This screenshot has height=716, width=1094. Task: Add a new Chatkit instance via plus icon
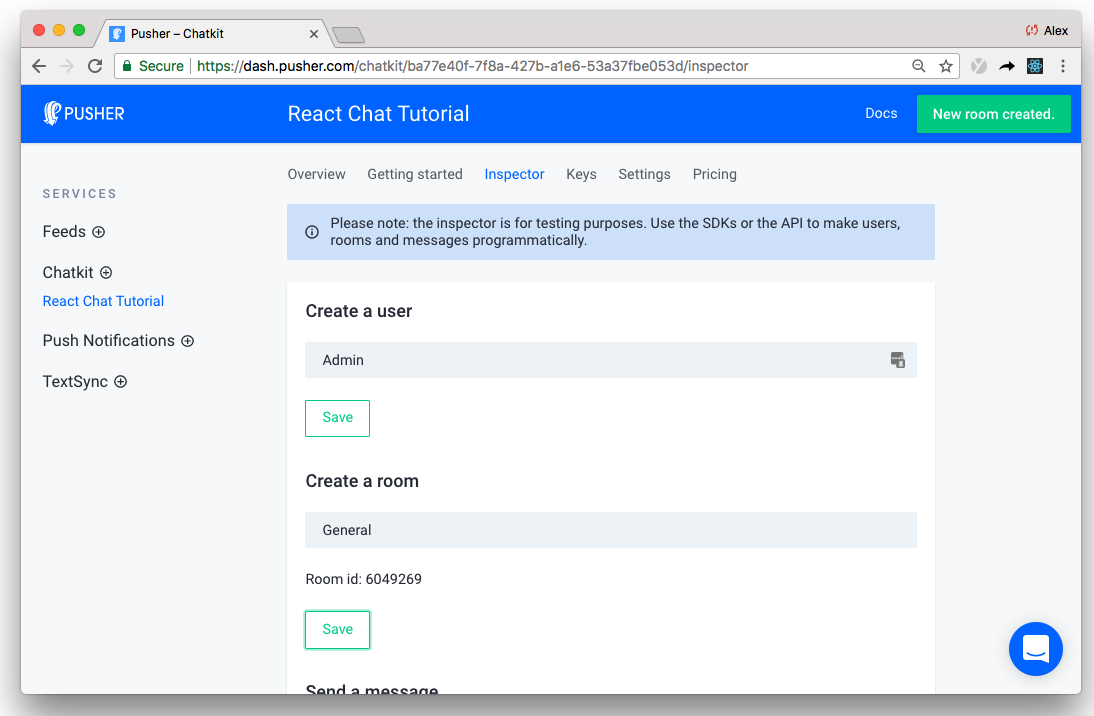coord(106,272)
